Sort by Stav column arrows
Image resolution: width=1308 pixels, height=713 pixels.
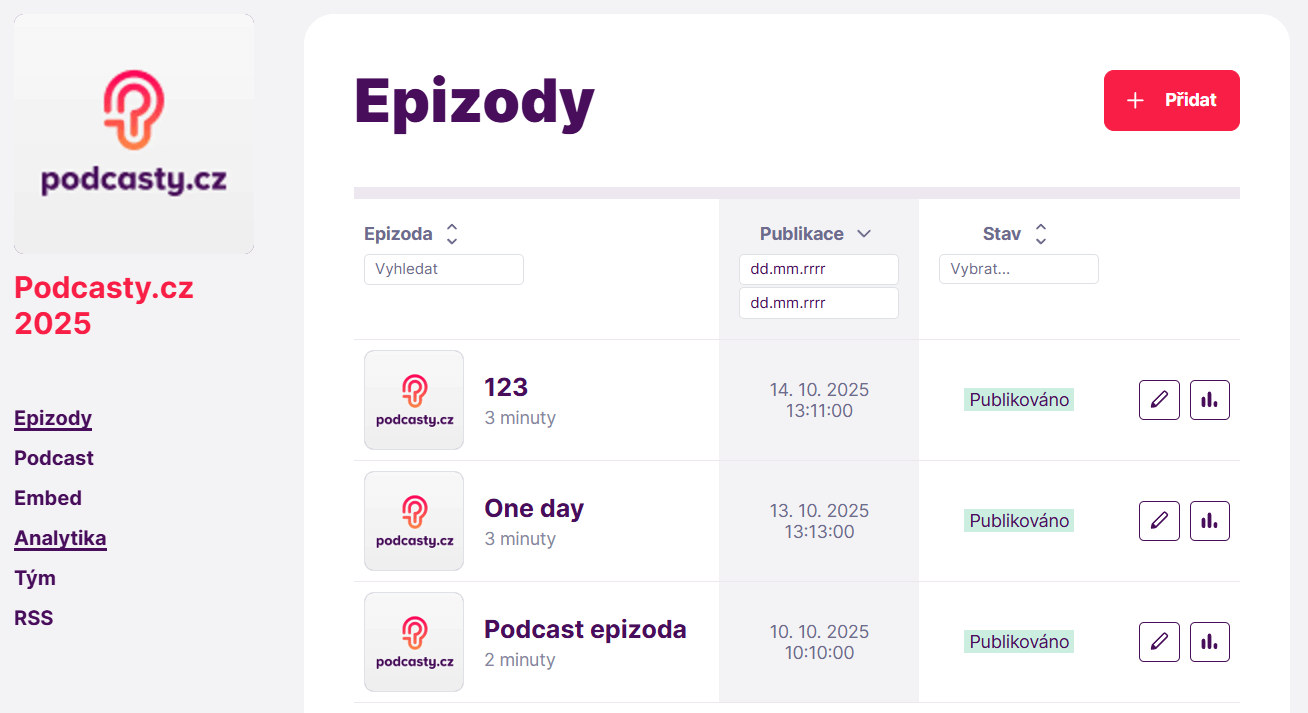click(x=1041, y=234)
